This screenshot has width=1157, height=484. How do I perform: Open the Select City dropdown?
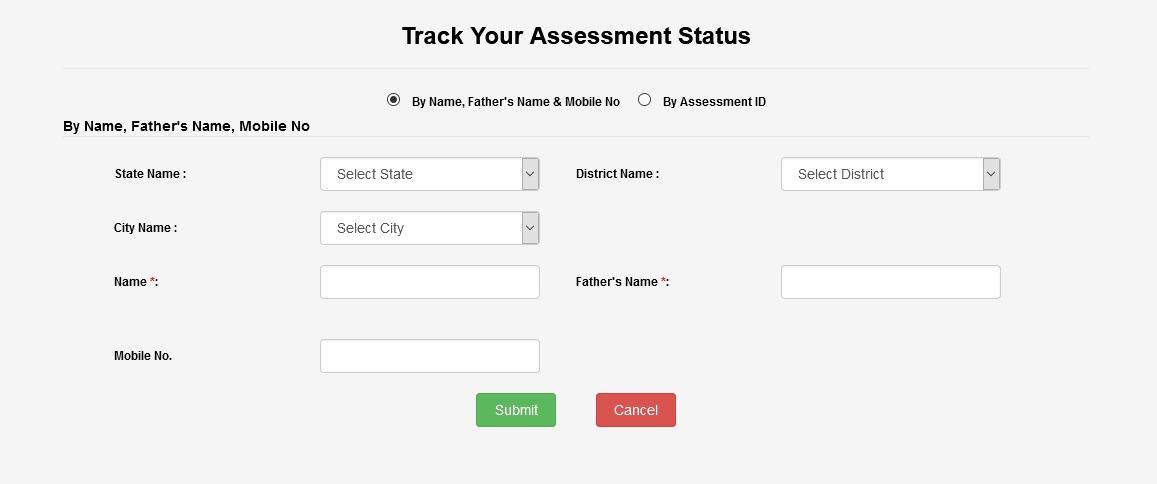tap(420, 228)
